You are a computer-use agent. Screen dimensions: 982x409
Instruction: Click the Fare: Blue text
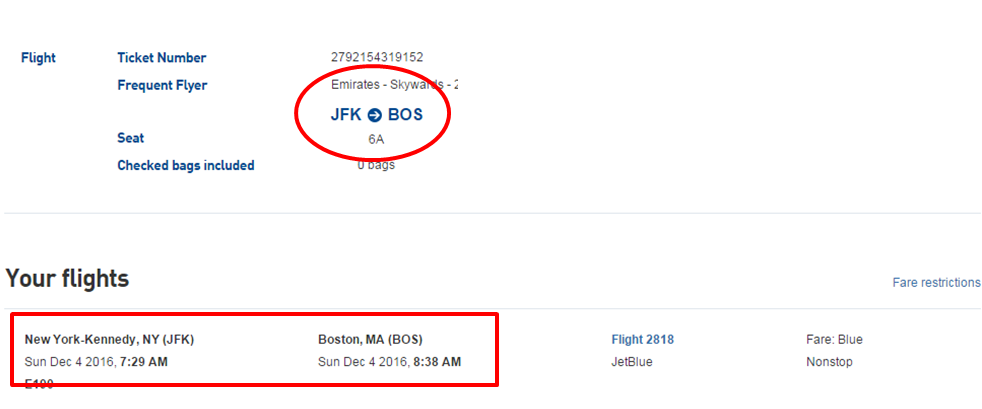(x=834, y=340)
